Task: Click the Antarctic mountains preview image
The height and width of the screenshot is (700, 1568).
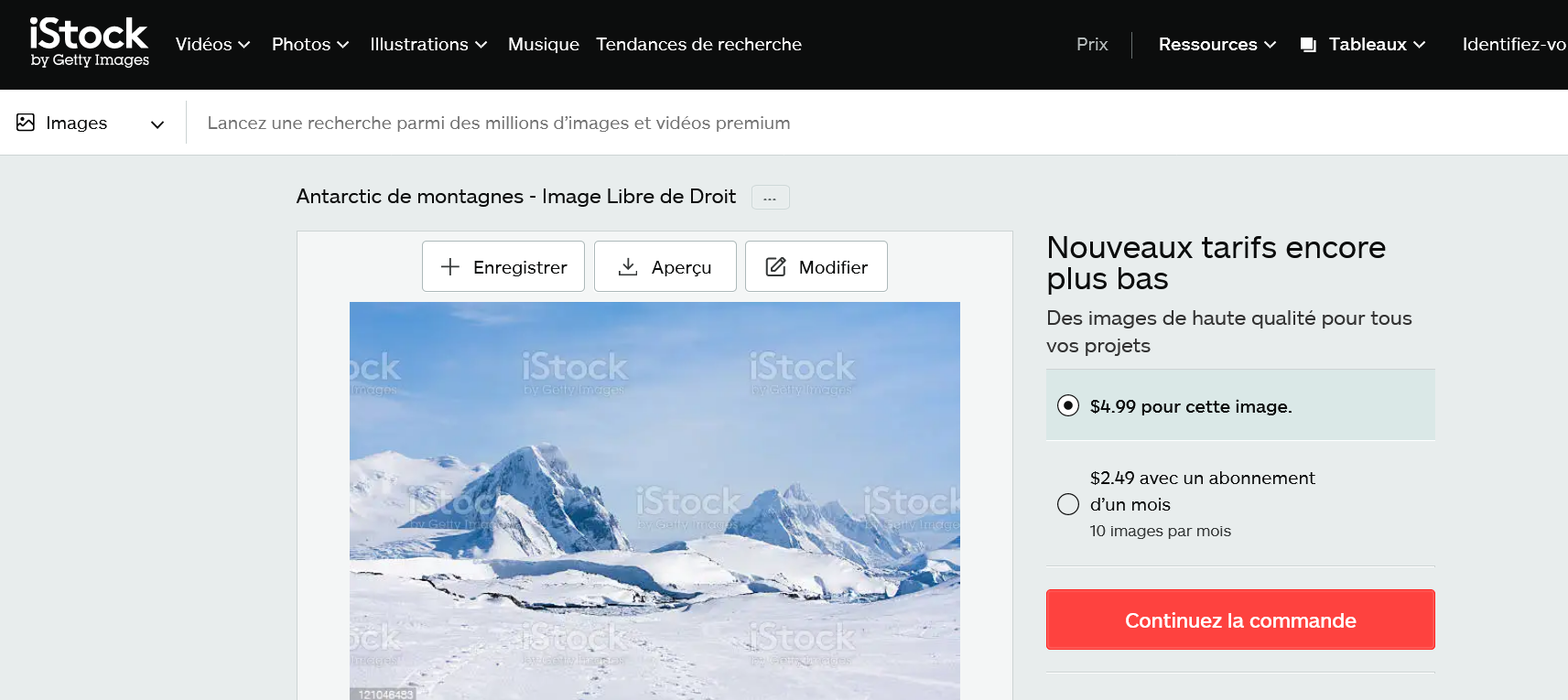Action: [654, 501]
